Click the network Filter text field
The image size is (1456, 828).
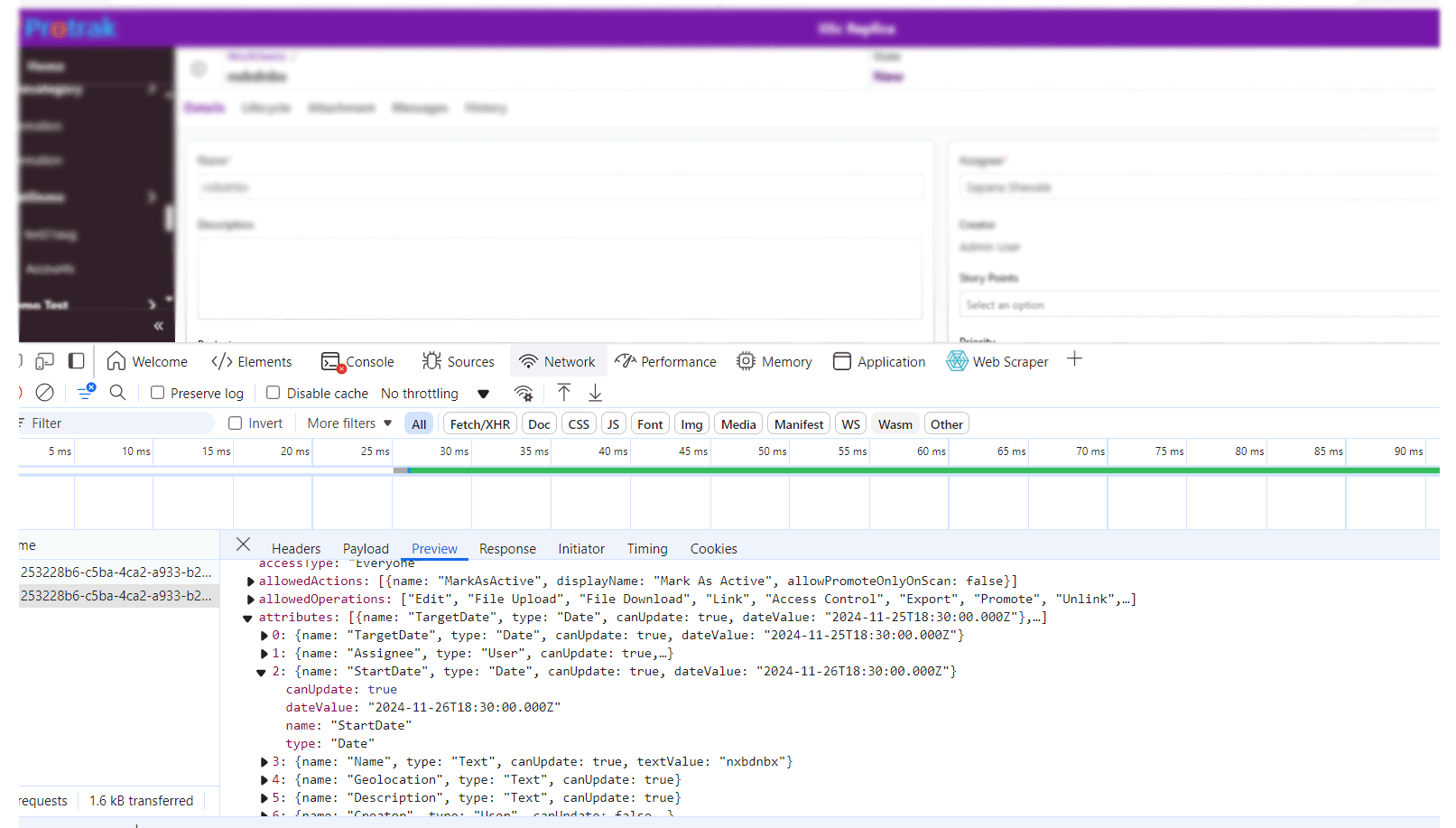coord(117,423)
